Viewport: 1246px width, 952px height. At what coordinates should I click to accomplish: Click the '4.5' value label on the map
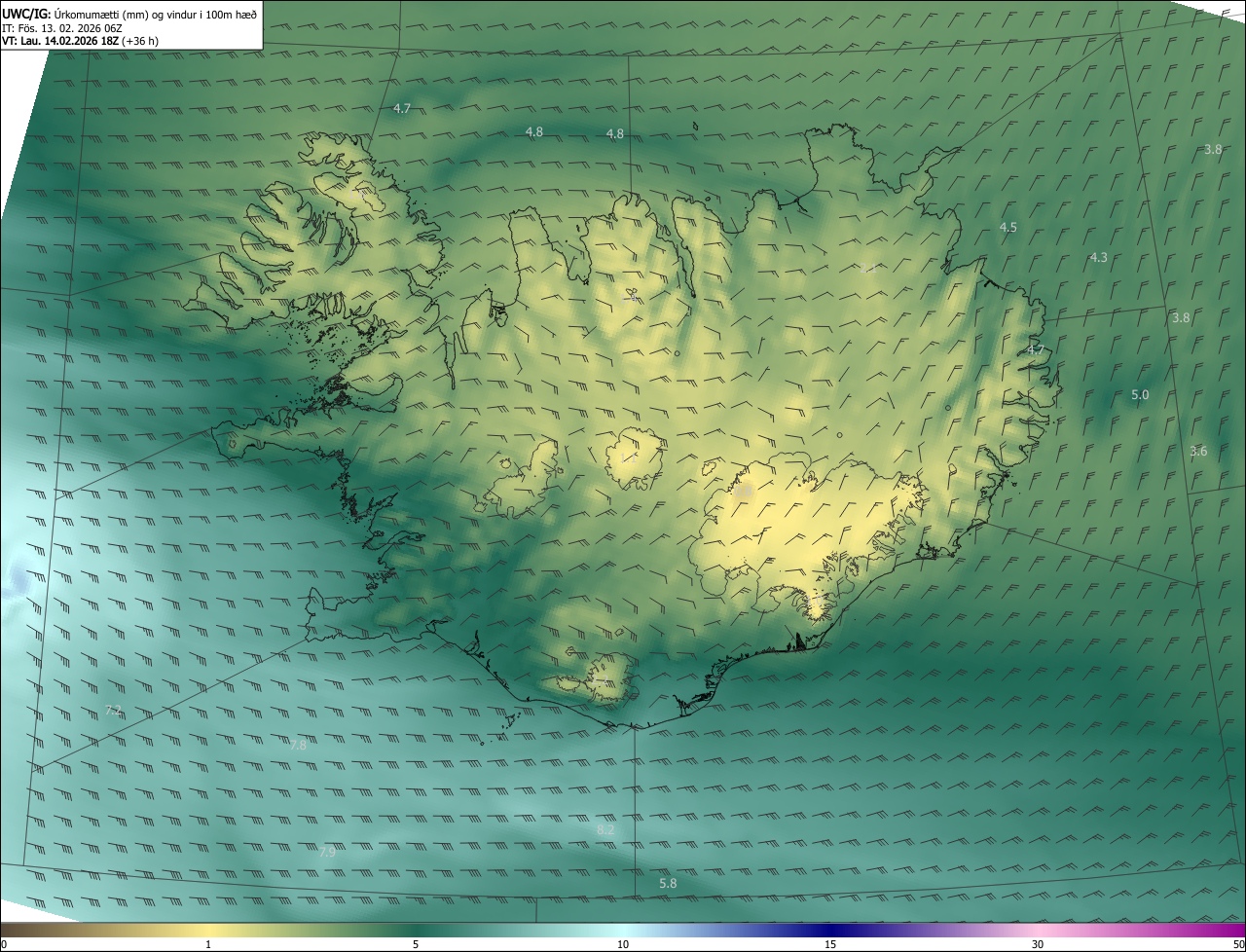1008,227
